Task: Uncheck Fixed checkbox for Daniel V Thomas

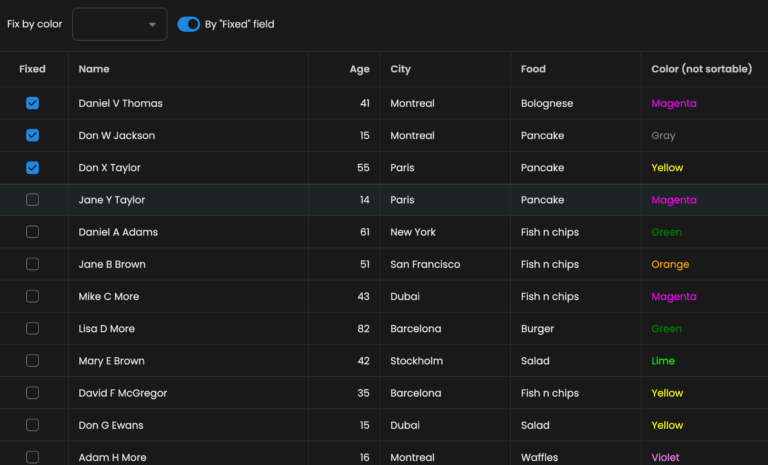Action: (33, 103)
